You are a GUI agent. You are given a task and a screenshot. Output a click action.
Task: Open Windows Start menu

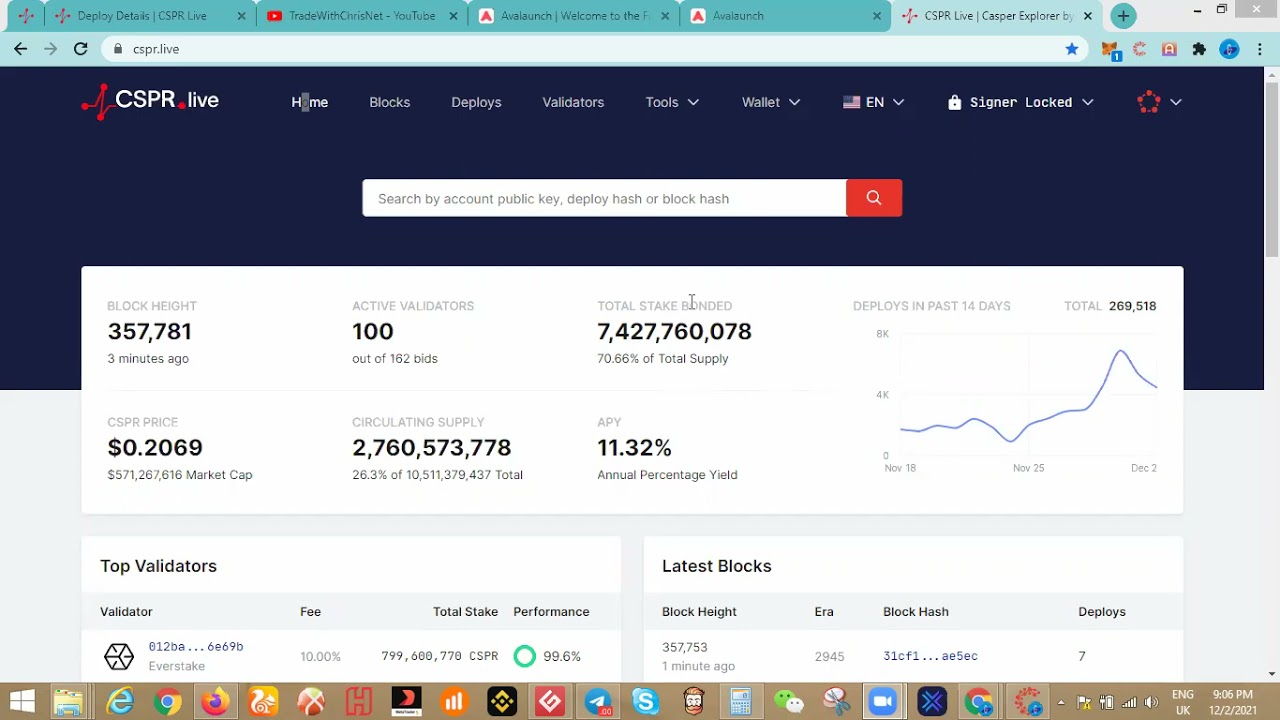click(x=22, y=702)
